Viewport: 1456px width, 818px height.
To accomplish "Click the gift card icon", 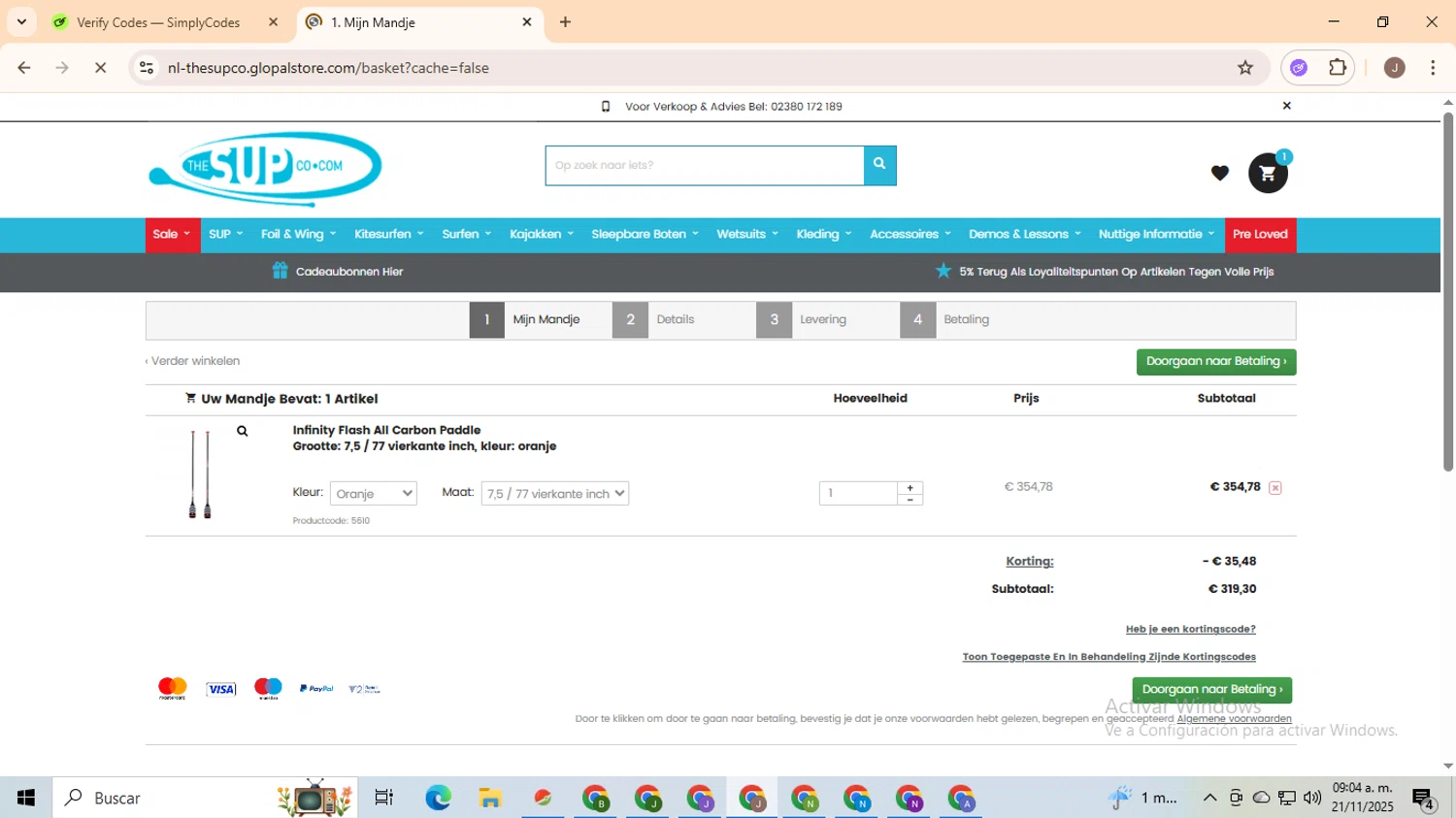I will (x=281, y=271).
